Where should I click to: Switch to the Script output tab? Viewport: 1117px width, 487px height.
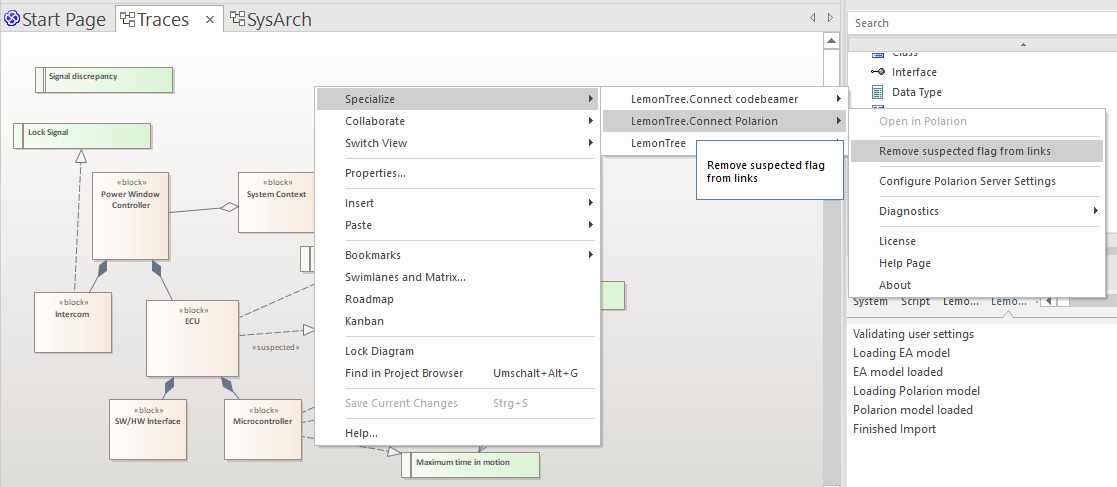[x=915, y=301]
